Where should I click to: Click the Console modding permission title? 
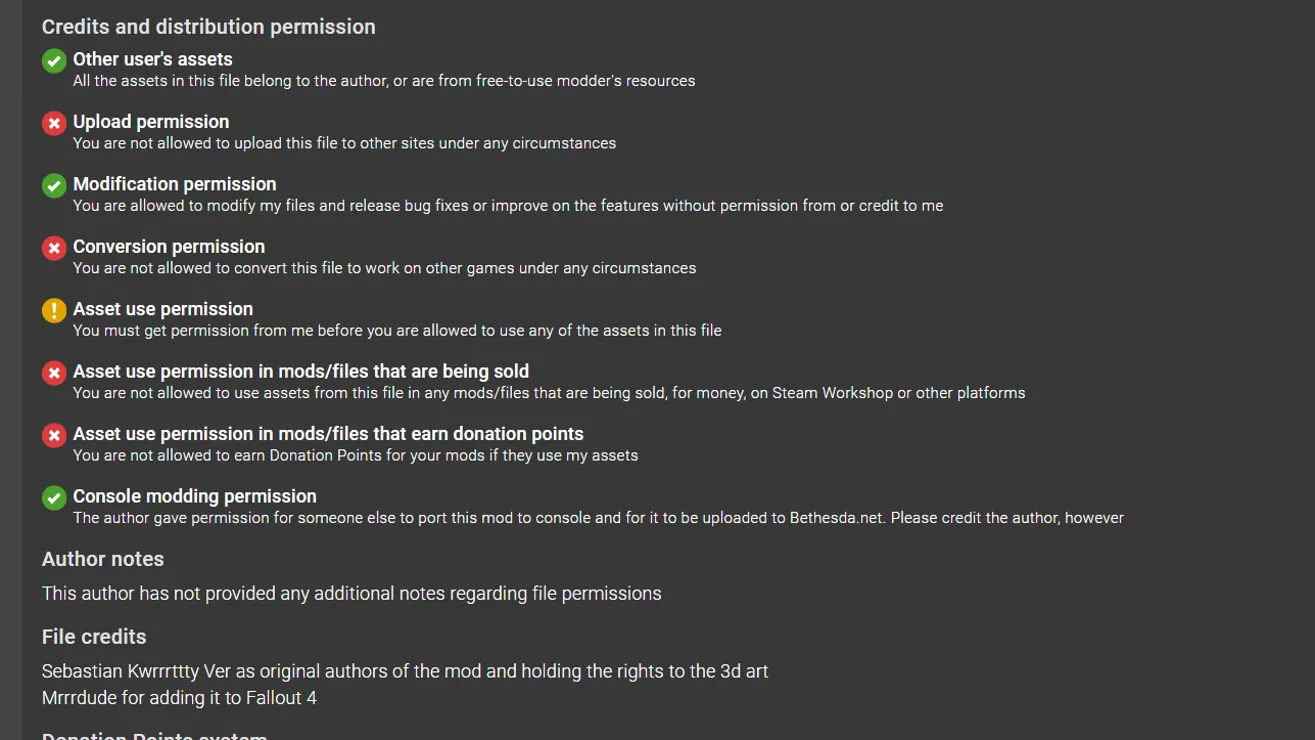(x=195, y=496)
